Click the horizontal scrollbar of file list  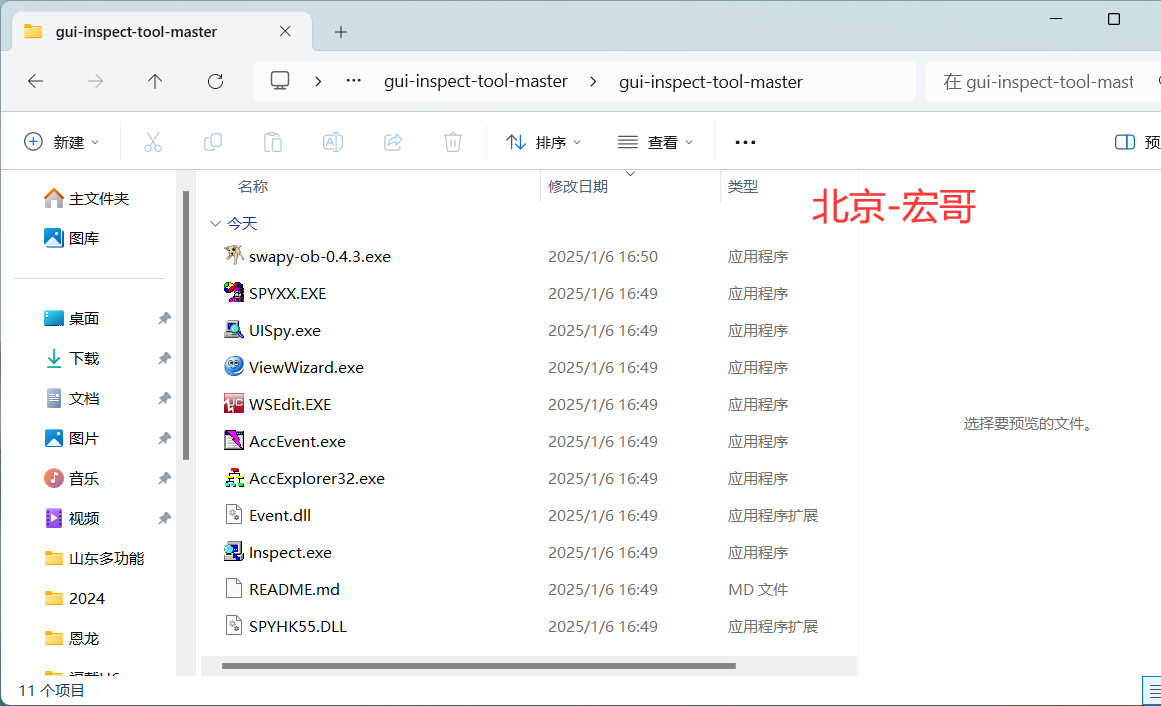coord(478,666)
